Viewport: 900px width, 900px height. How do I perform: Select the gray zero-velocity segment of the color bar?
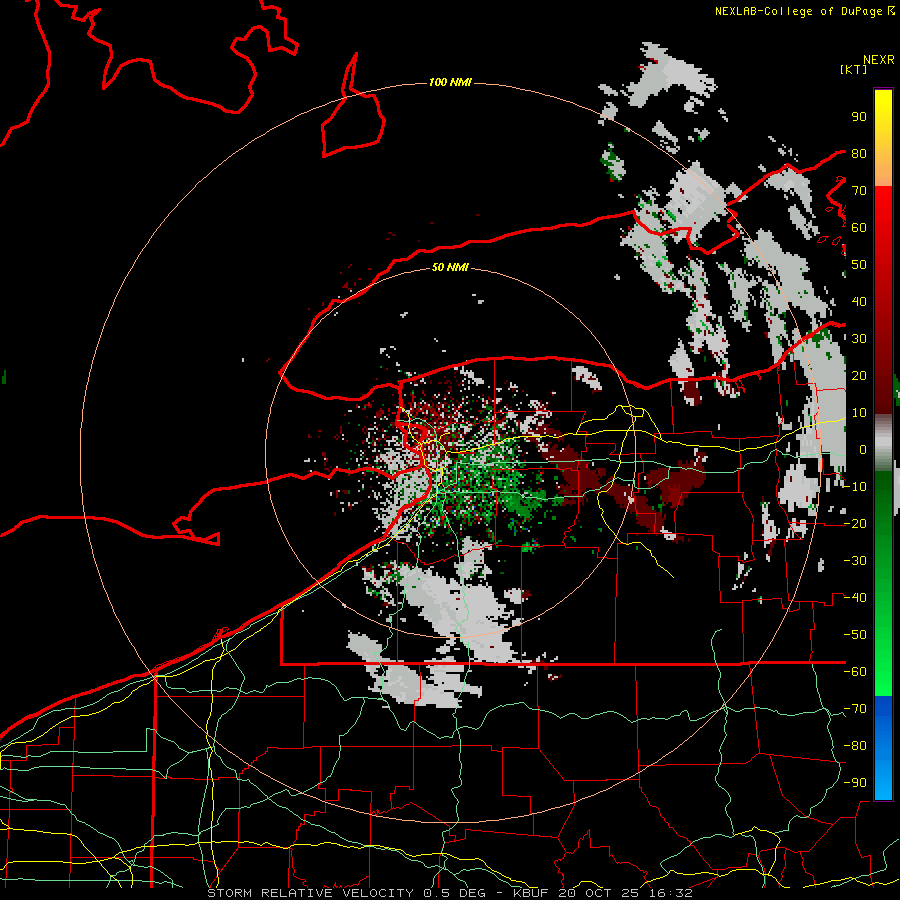coord(883,443)
